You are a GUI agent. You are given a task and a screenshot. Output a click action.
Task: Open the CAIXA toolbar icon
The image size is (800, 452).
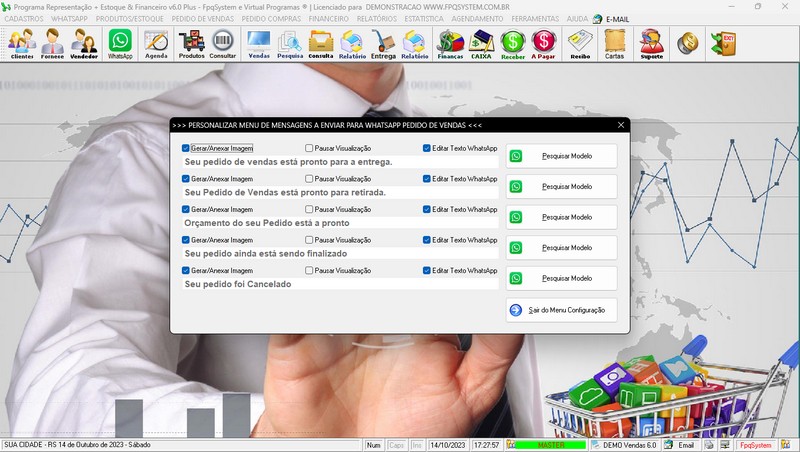pyautogui.click(x=481, y=44)
